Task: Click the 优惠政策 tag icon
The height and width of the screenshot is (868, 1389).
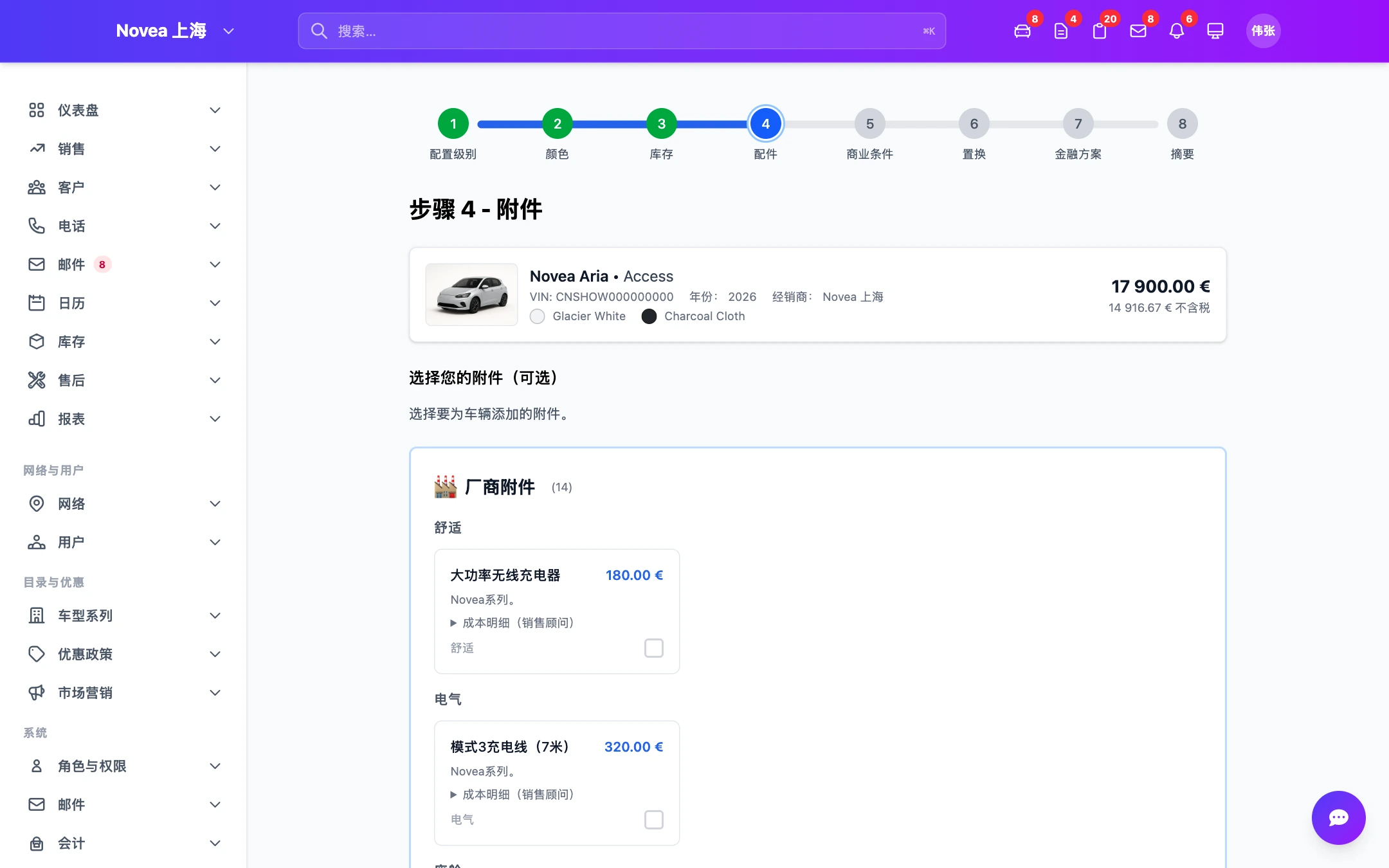Action: tap(37, 654)
